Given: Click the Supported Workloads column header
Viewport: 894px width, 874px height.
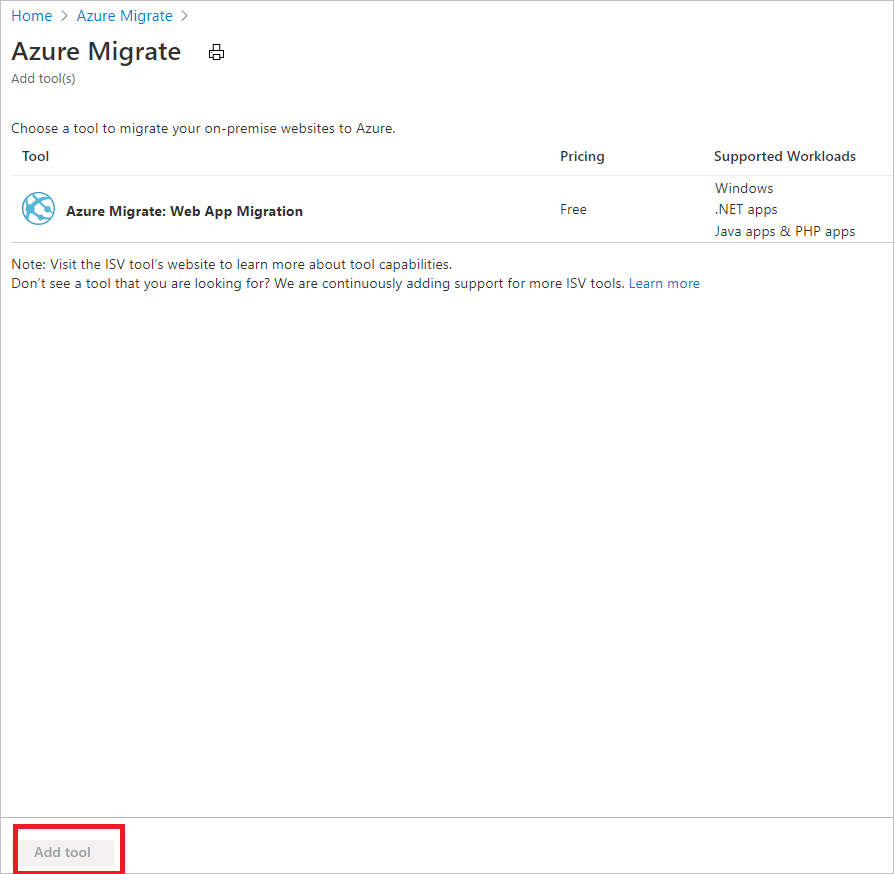Looking at the screenshot, I should click(x=784, y=156).
